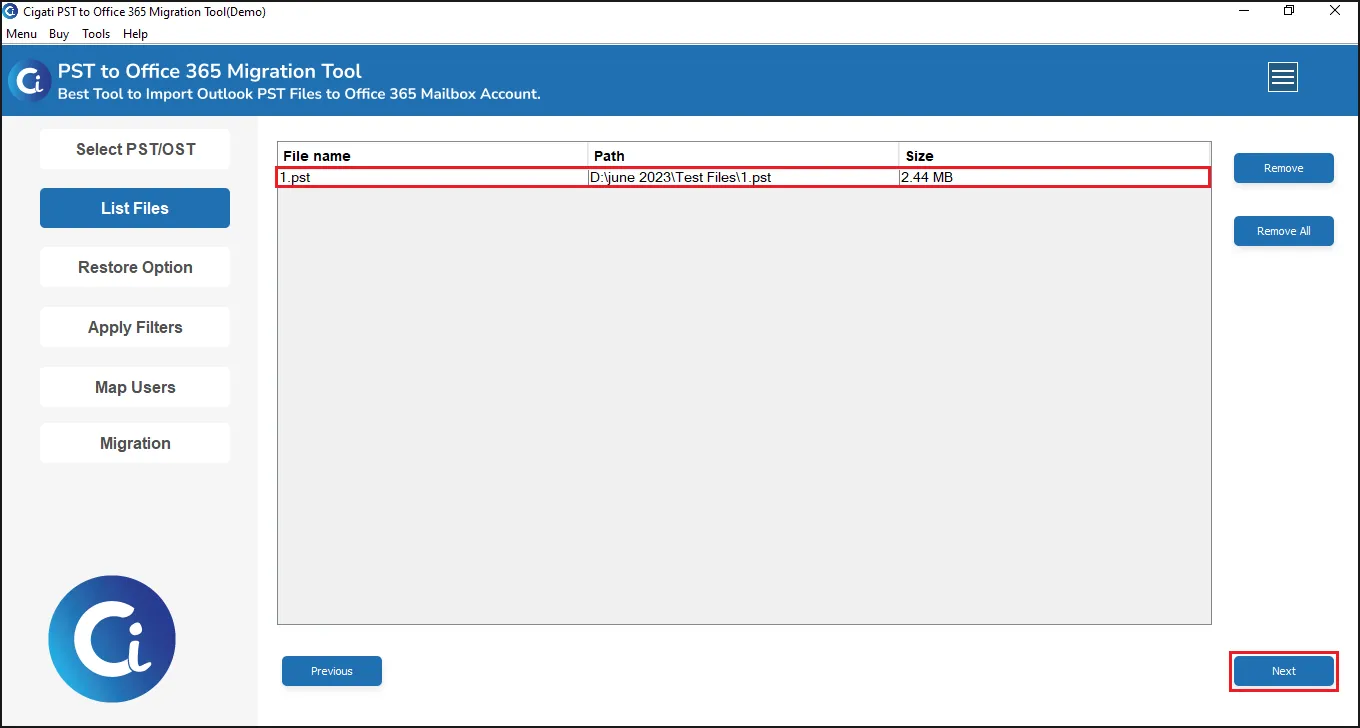The width and height of the screenshot is (1360, 728).
Task: Sort by File name column header
Action: [x=432, y=156]
